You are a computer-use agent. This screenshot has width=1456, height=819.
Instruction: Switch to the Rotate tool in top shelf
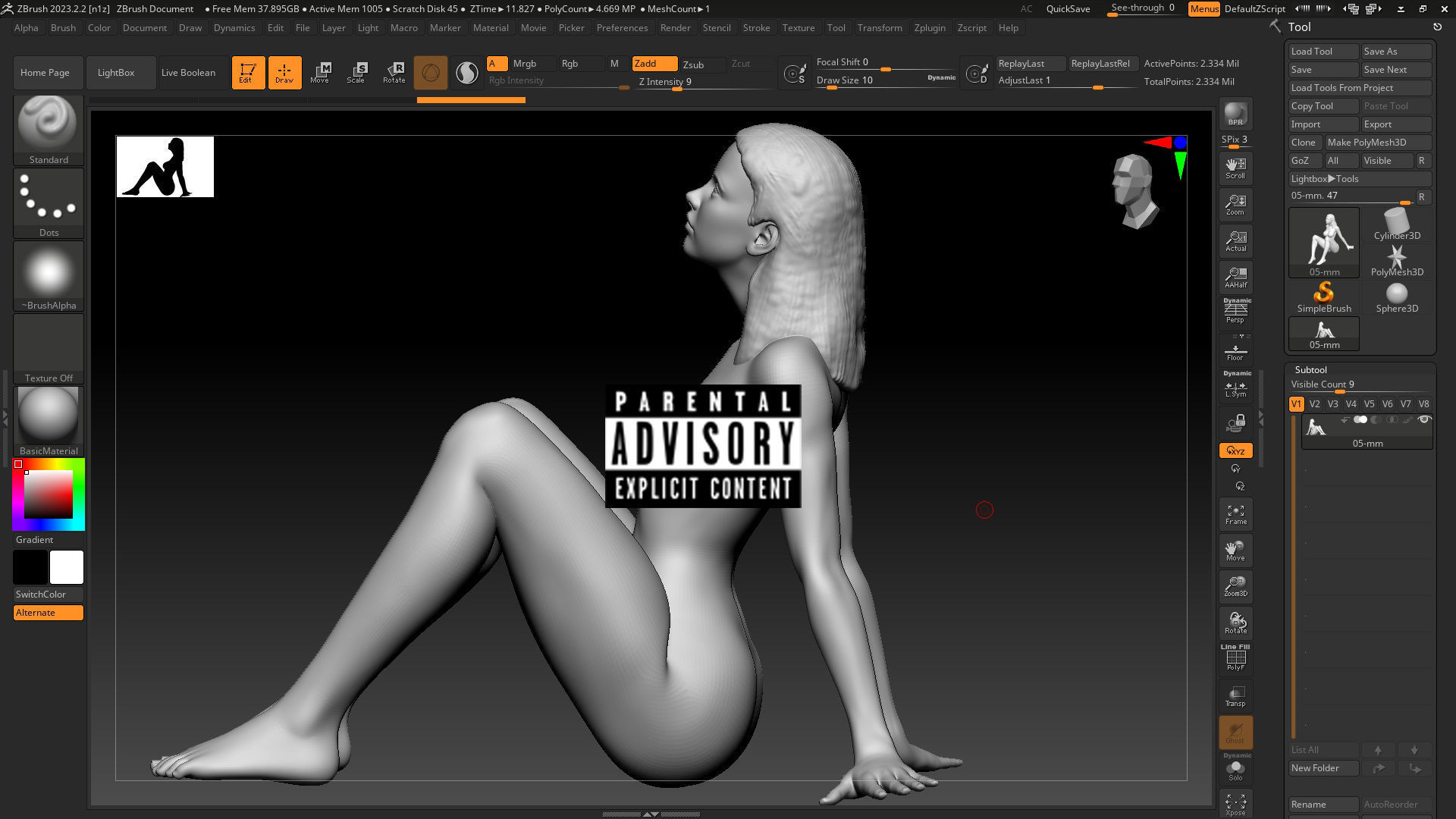tap(394, 73)
